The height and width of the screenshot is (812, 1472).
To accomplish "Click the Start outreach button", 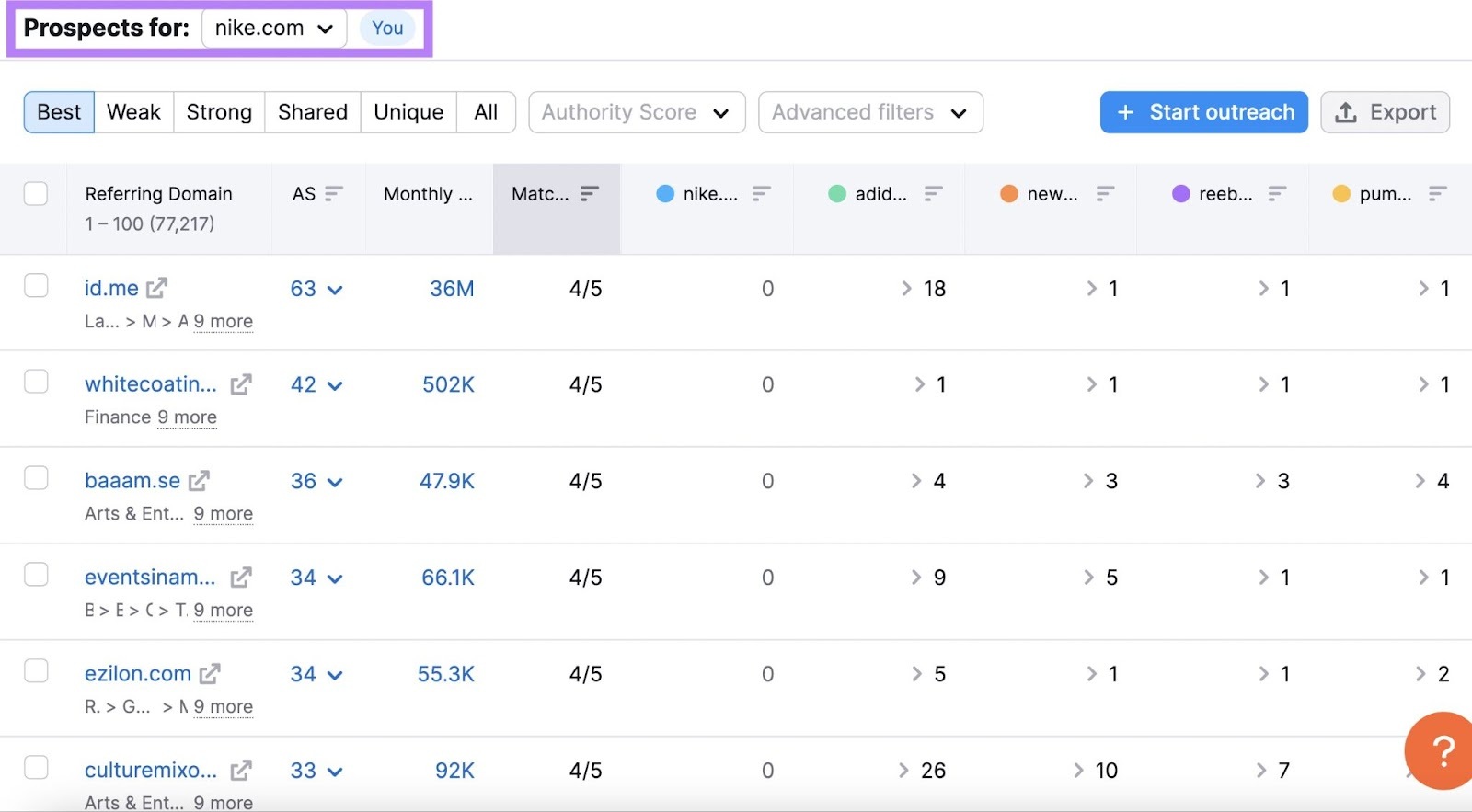I will [x=1203, y=112].
